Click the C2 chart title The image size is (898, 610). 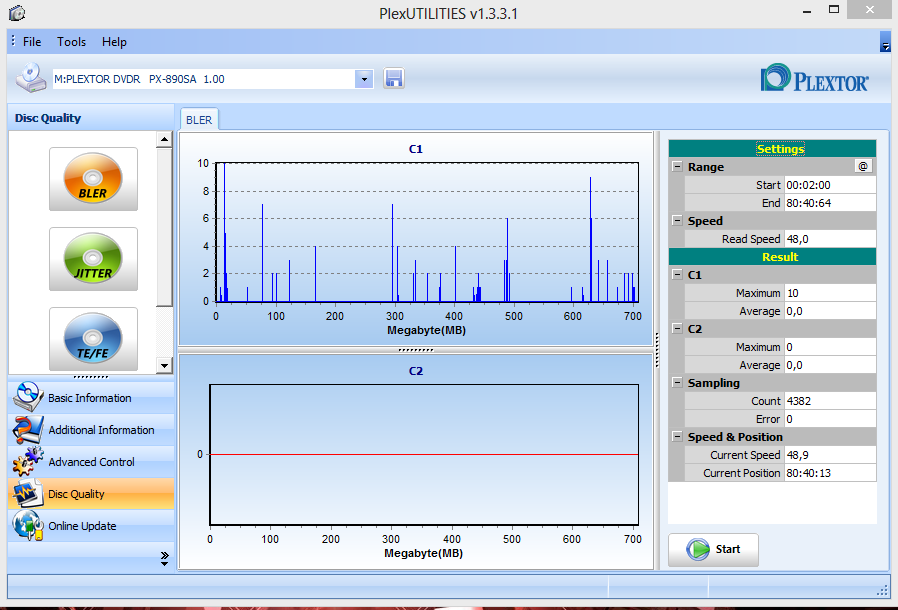coord(416,371)
